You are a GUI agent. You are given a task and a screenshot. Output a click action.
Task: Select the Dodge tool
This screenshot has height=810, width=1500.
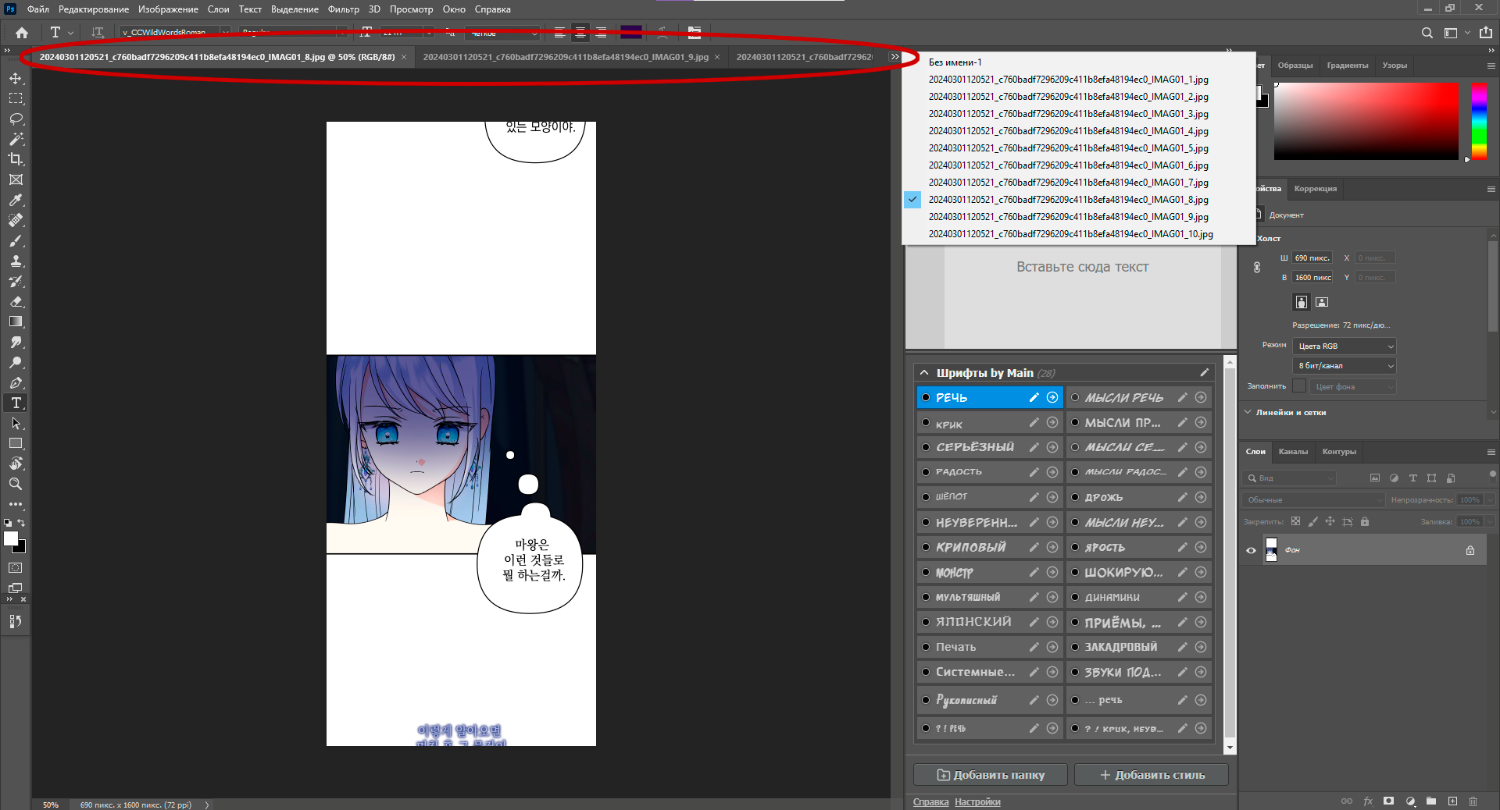pos(16,362)
